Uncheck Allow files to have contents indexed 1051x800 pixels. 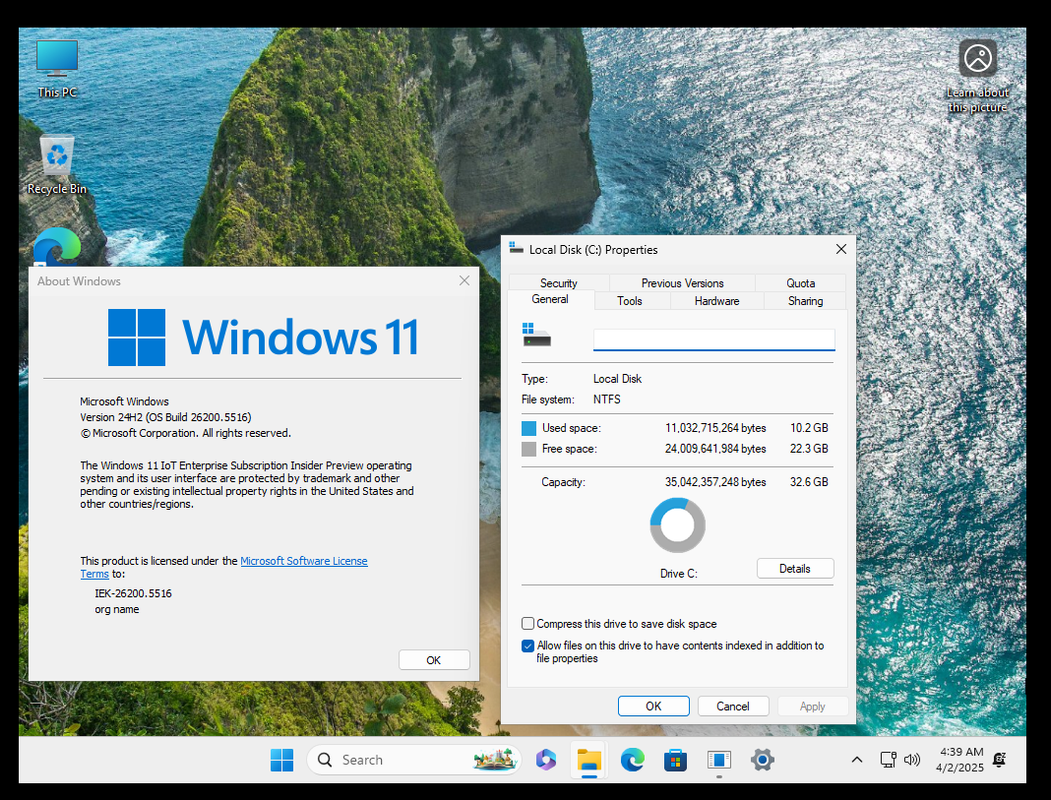pos(528,646)
